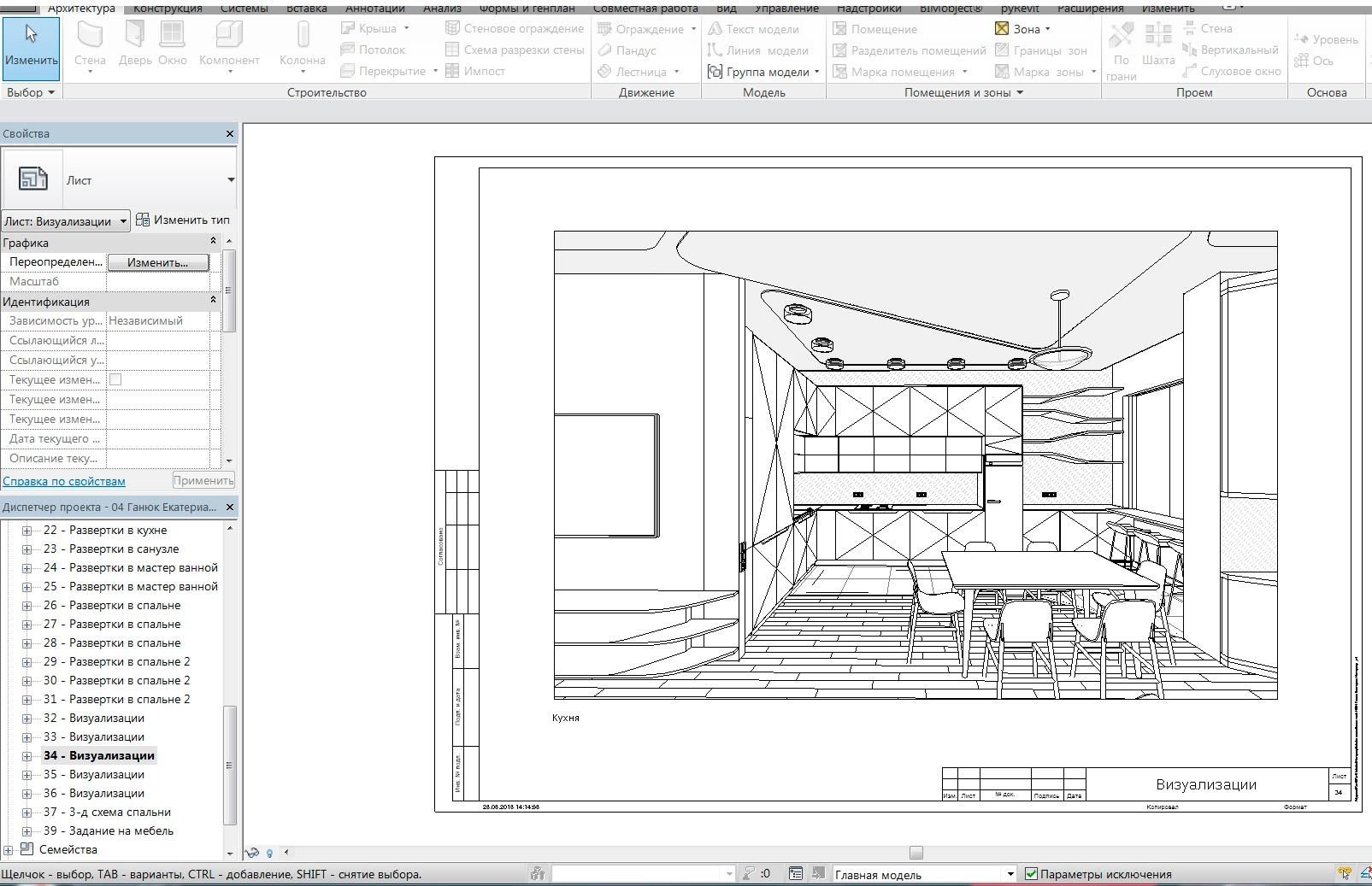Switch to the Вставка ribbon tab
The height and width of the screenshot is (886, 1372).
[306, 8]
